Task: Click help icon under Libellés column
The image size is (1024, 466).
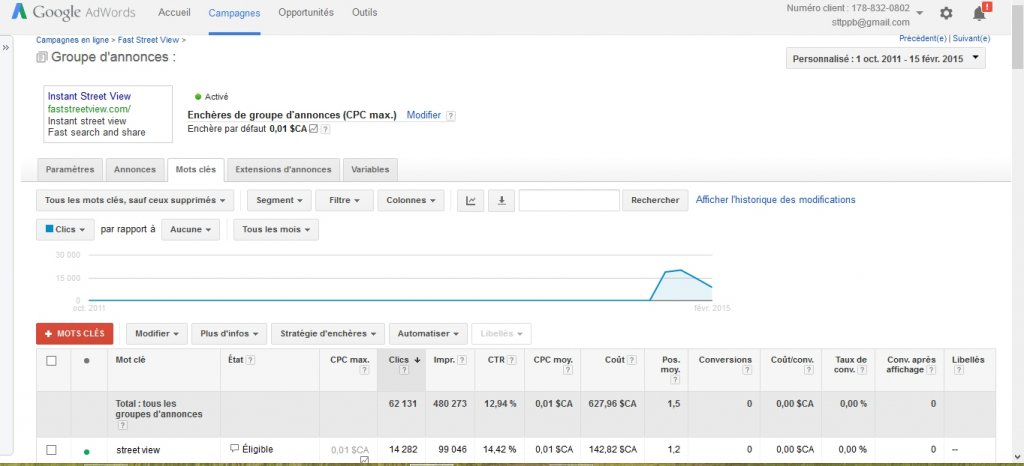Action: [958, 370]
